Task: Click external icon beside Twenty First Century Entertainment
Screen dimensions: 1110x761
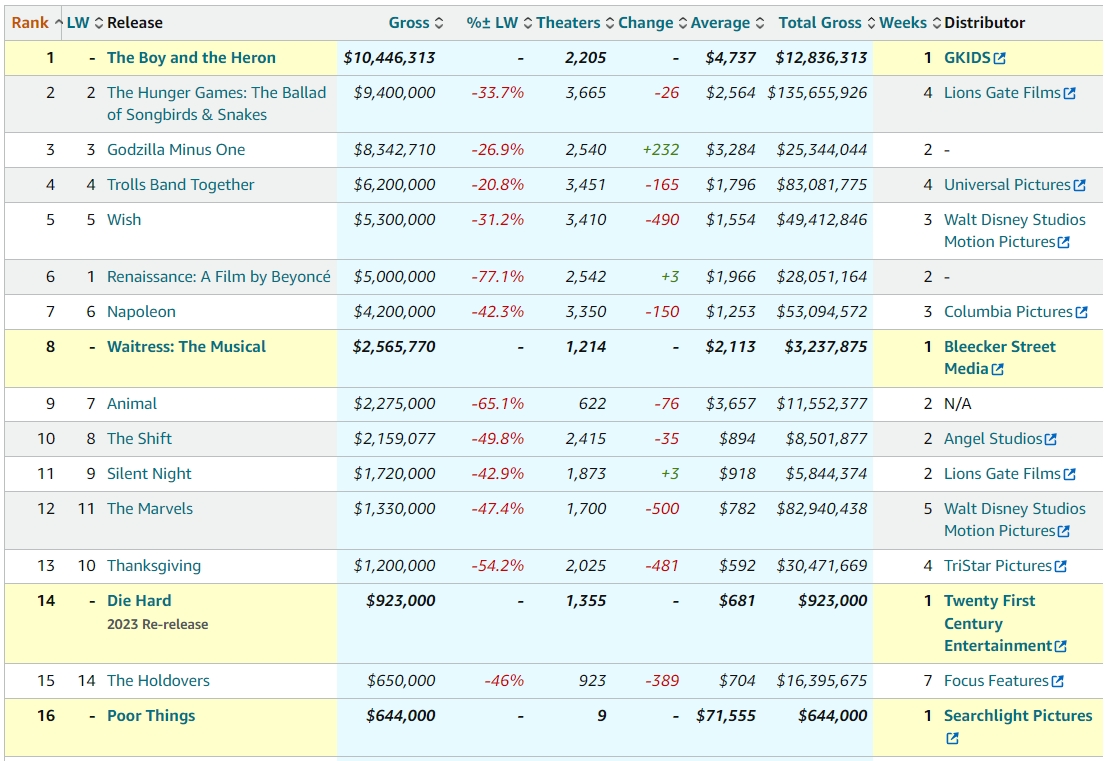Action: (1060, 647)
